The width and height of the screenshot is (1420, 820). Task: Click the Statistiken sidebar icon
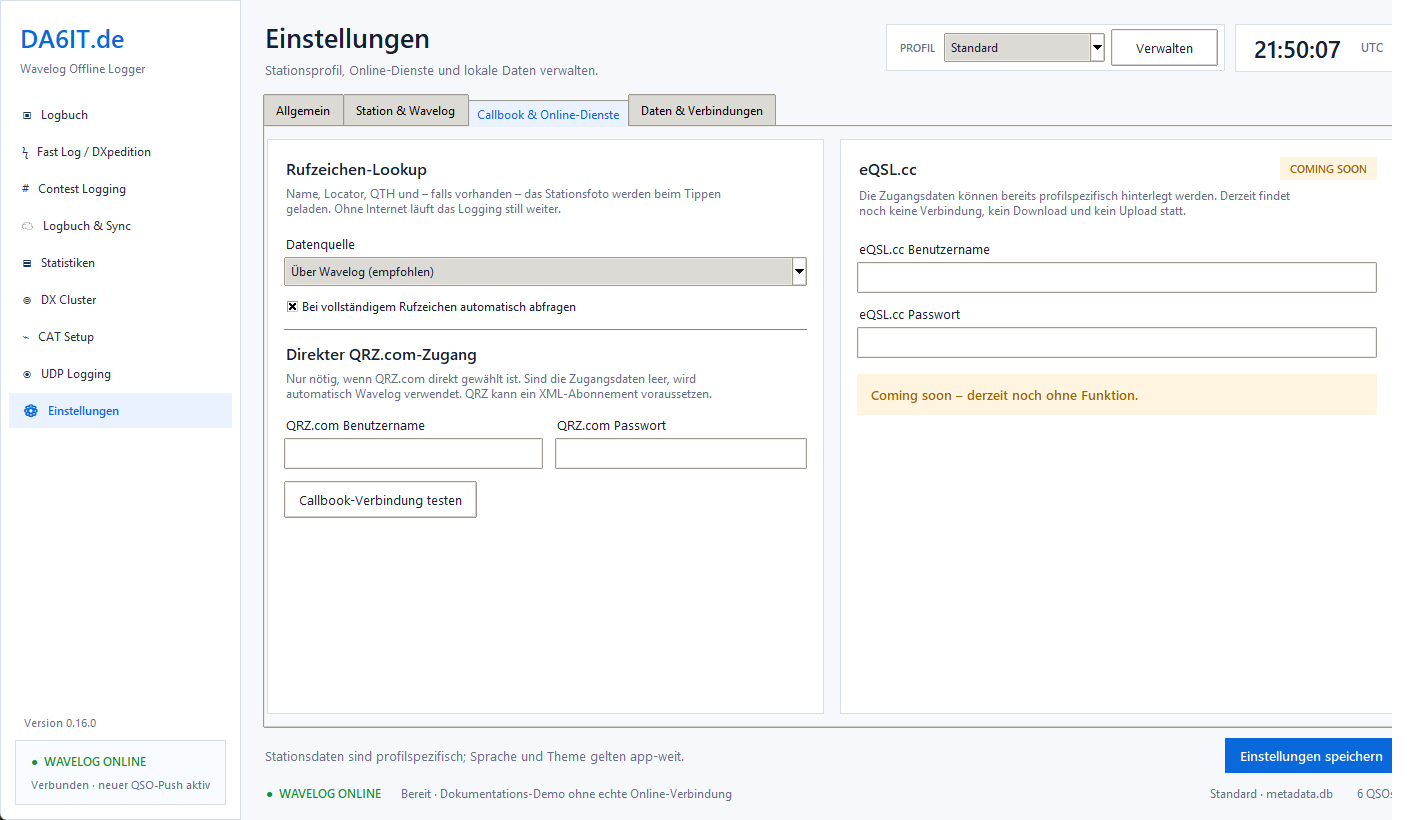[27, 263]
